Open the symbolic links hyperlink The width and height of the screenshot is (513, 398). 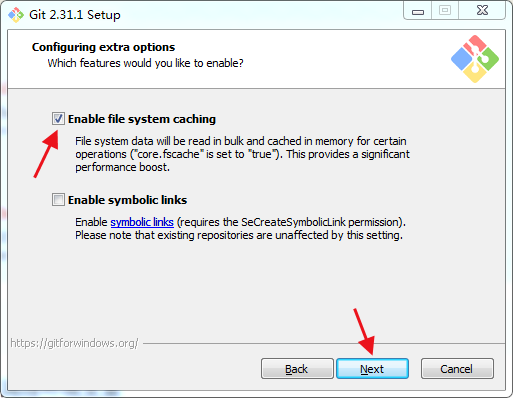142,222
